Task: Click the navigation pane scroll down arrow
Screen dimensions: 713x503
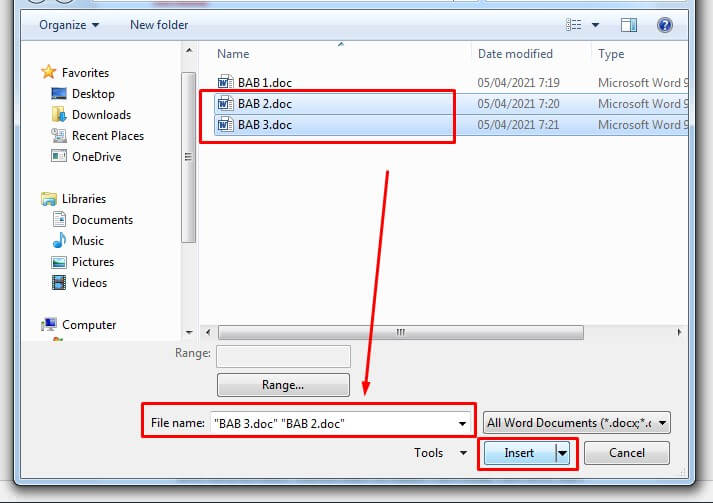Action: tap(189, 332)
